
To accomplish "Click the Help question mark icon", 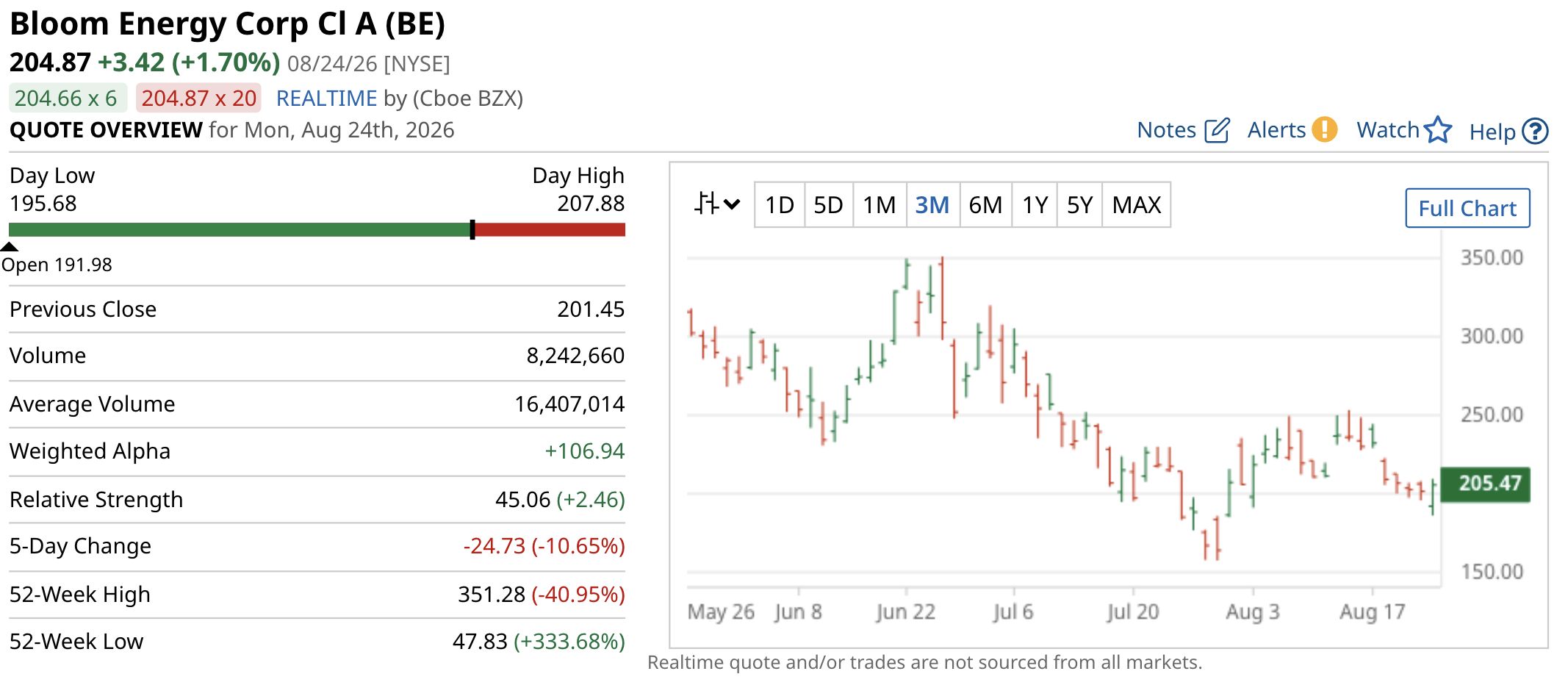I will (1535, 132).
